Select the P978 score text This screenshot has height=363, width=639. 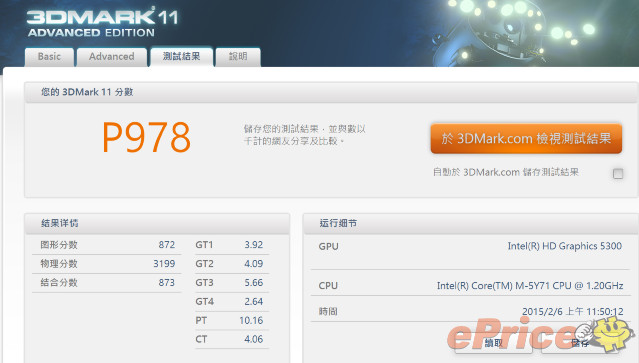[x=146, y=137]
